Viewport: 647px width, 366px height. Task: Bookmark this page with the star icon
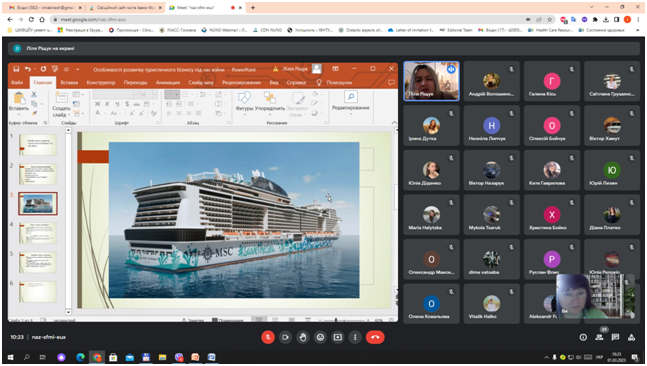coord(550,19)
